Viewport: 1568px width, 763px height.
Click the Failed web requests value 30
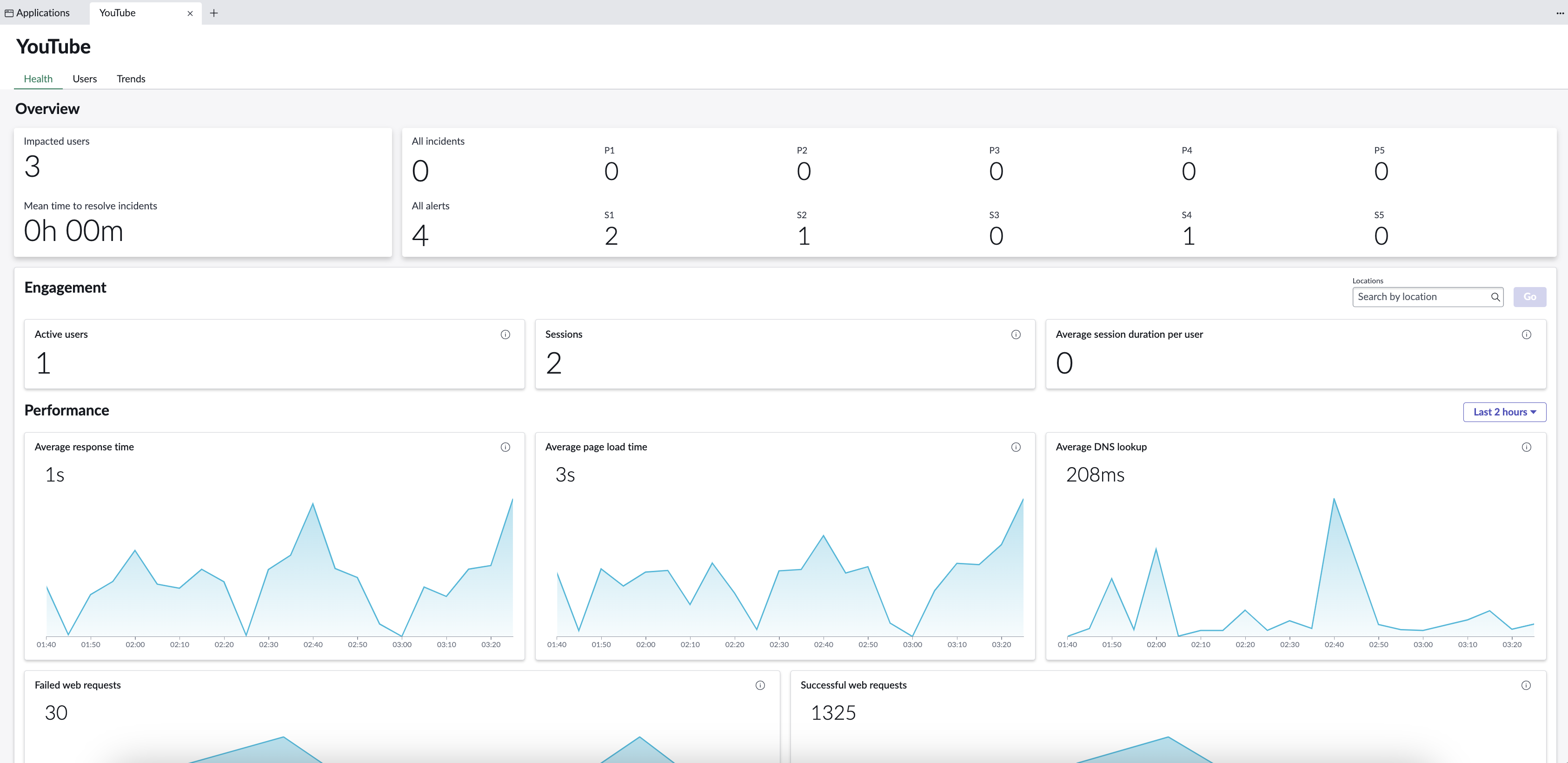pyautogui.click(x=56, y=713)
